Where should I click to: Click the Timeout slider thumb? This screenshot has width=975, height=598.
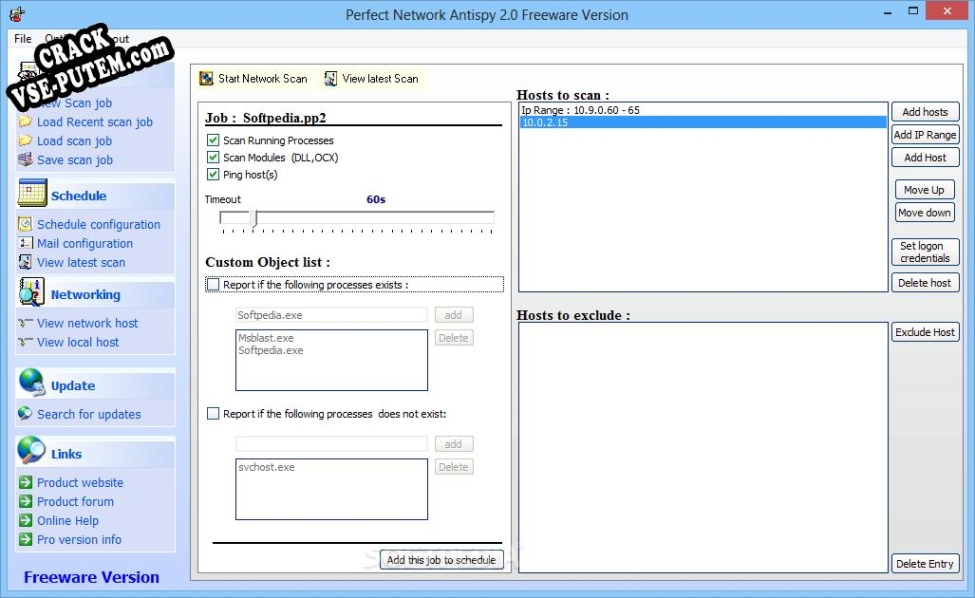pos(254,218)
